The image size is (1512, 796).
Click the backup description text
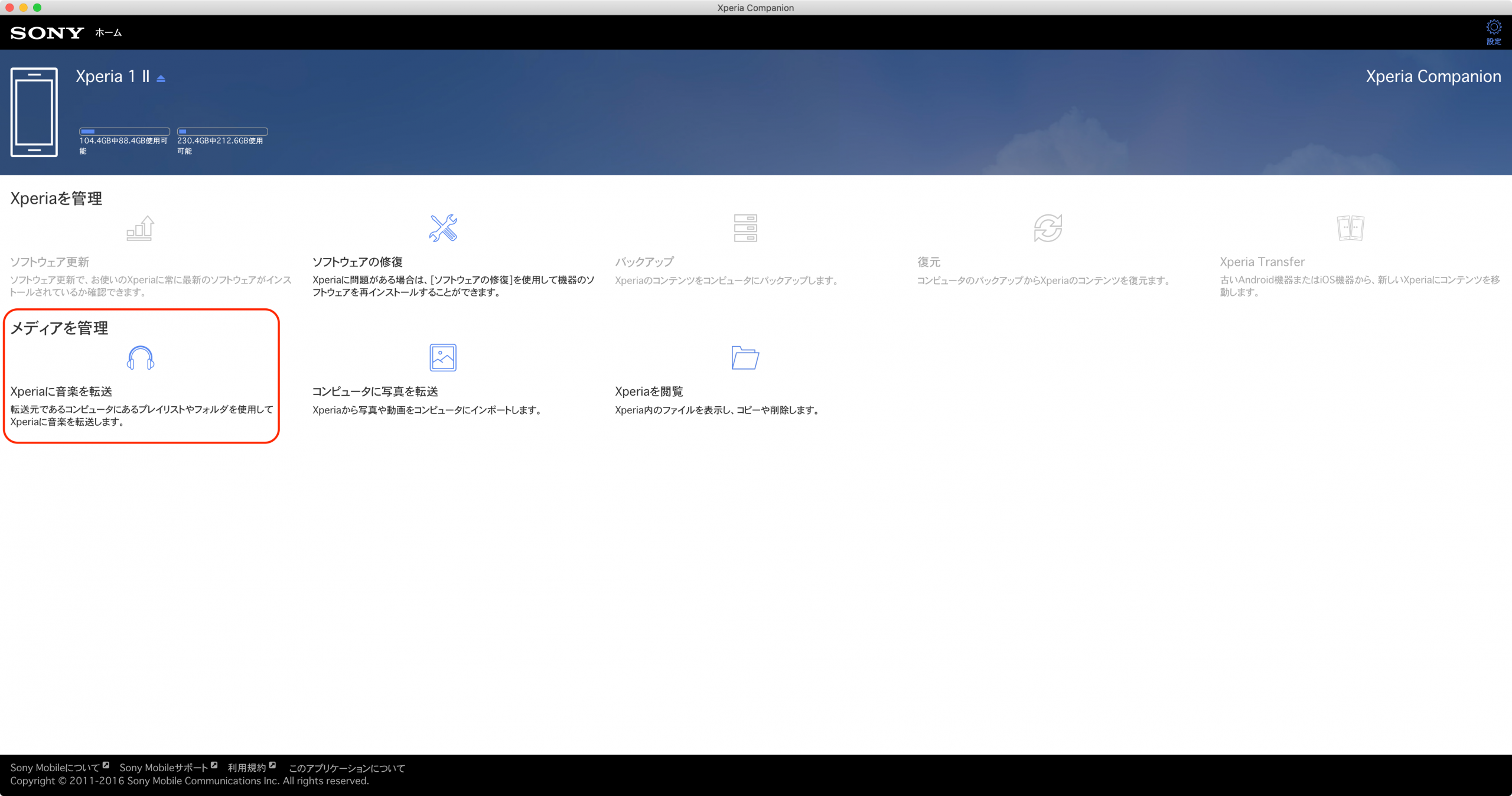click(726, 280)
